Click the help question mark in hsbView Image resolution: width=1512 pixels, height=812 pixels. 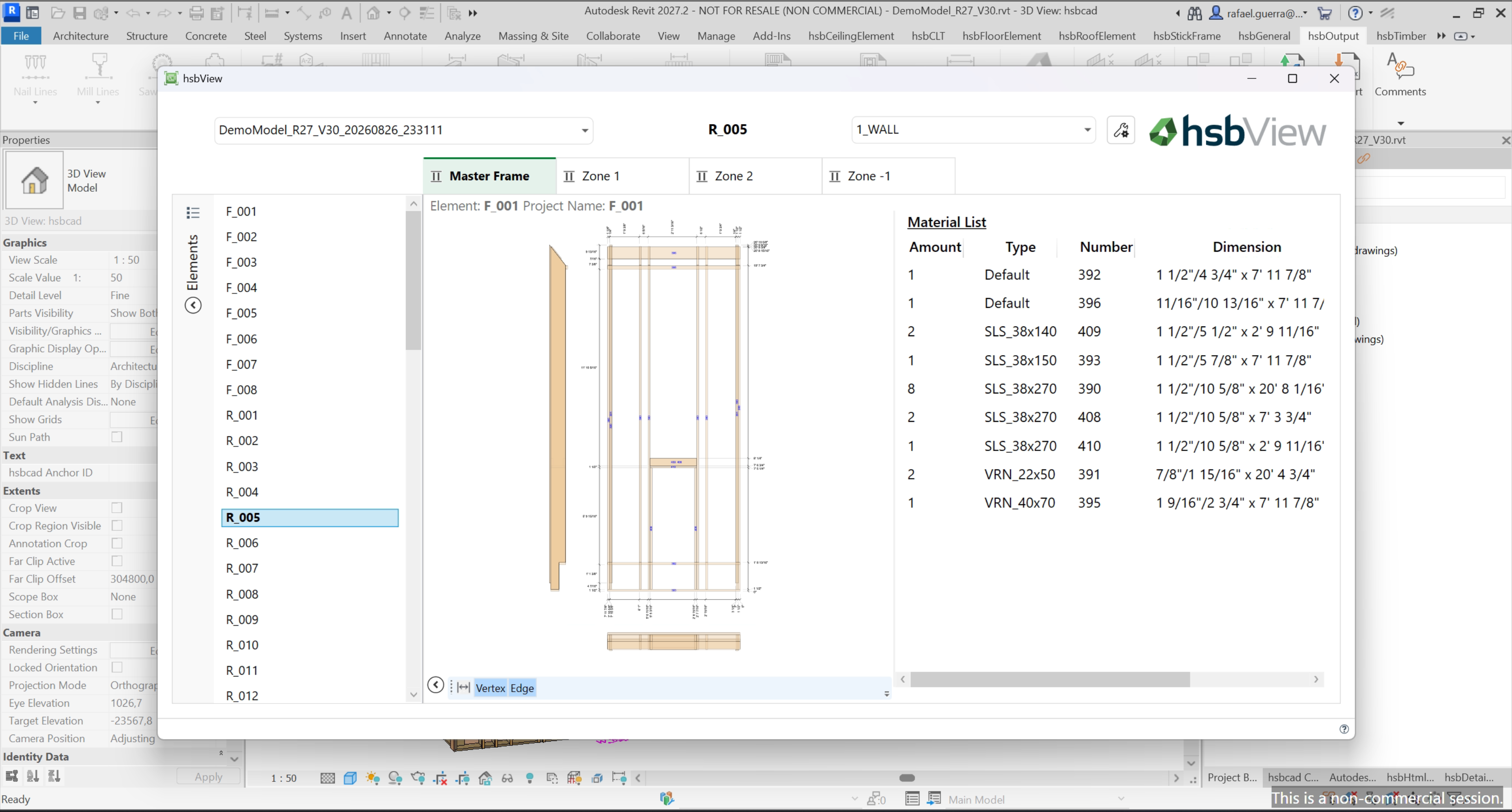pos(1344,729)
